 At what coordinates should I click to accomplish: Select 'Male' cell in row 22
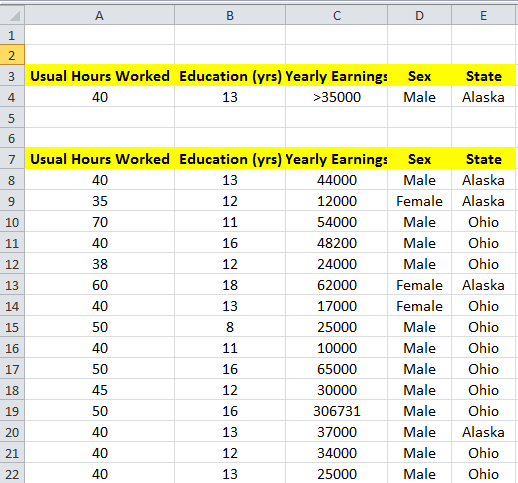[419, 474]
